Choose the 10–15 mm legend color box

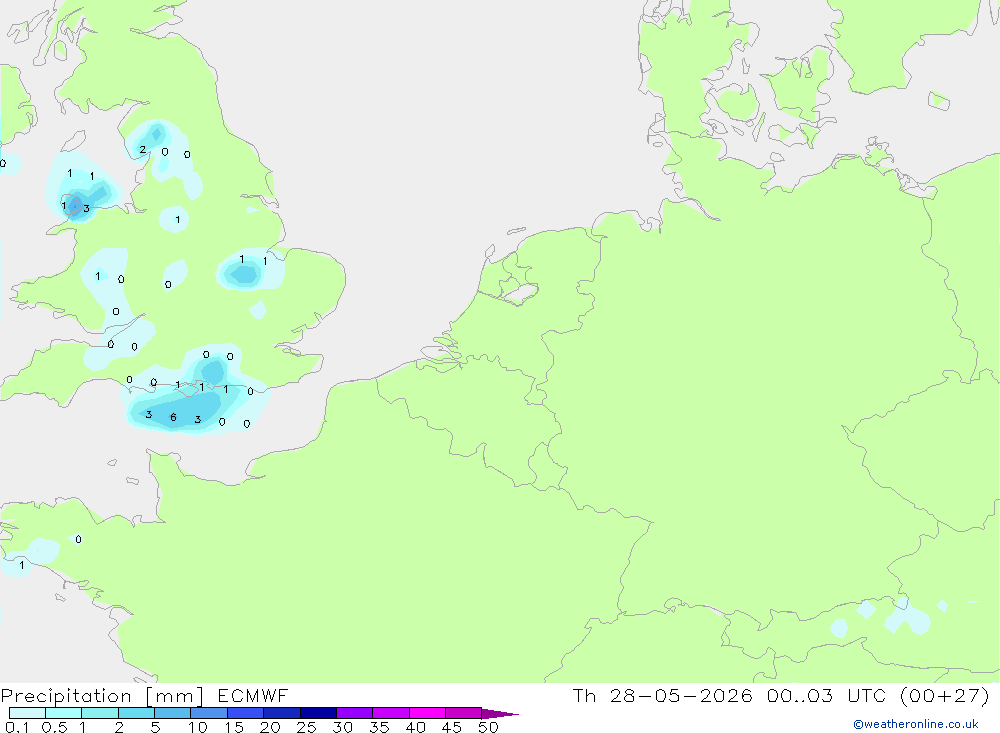pyautogui.click(x=209, y=713)
